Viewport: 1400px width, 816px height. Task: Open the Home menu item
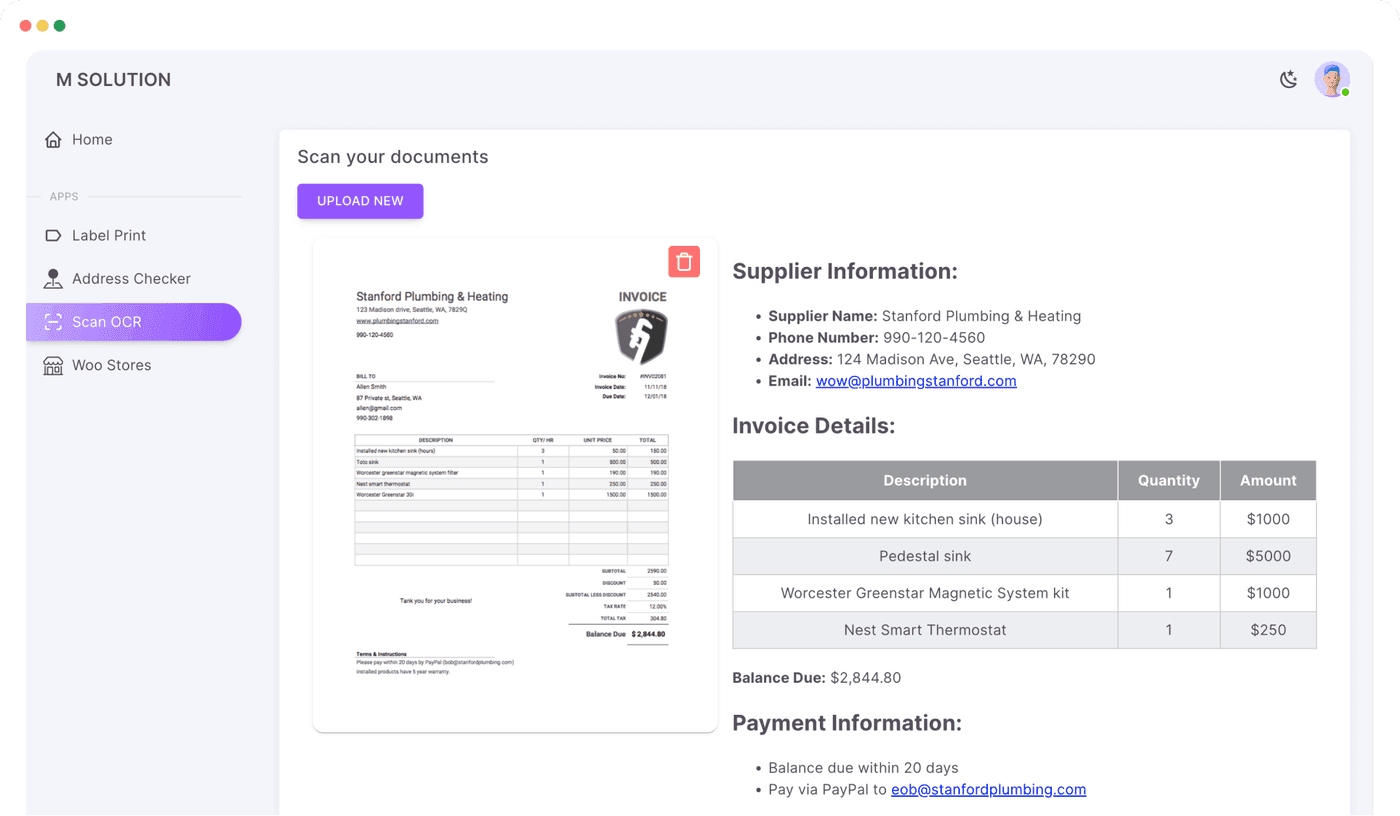(x=134, y=140)
